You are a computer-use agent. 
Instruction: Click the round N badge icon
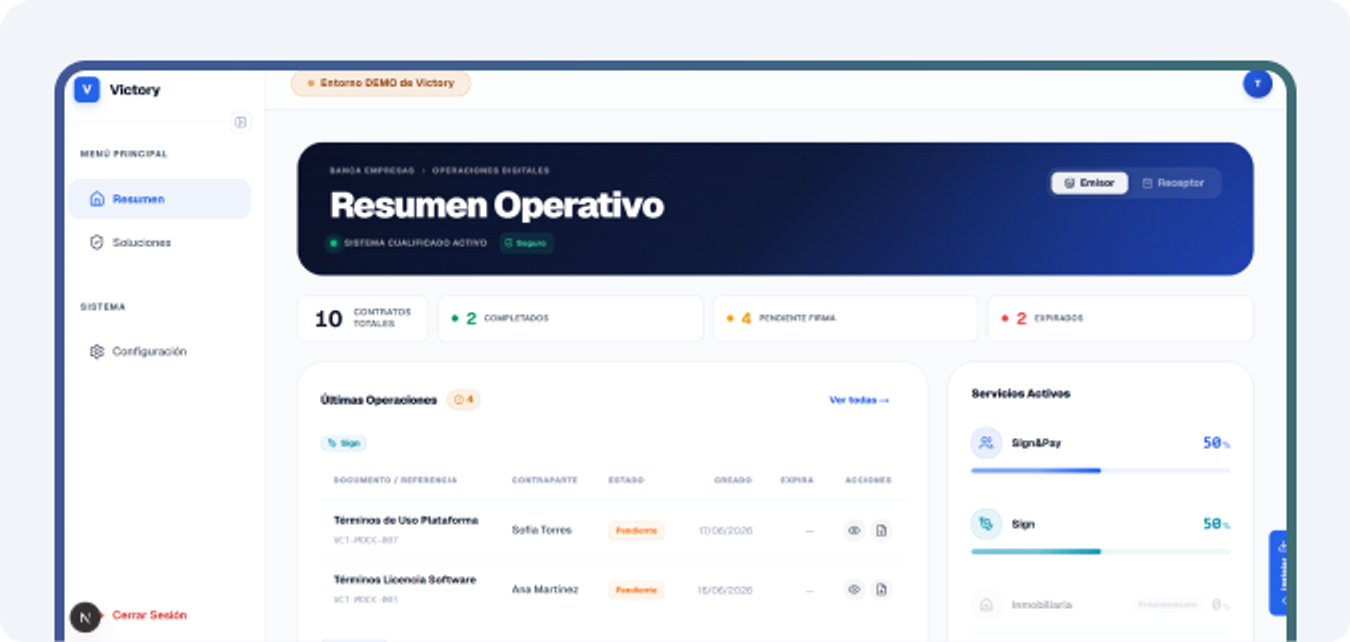85,617
